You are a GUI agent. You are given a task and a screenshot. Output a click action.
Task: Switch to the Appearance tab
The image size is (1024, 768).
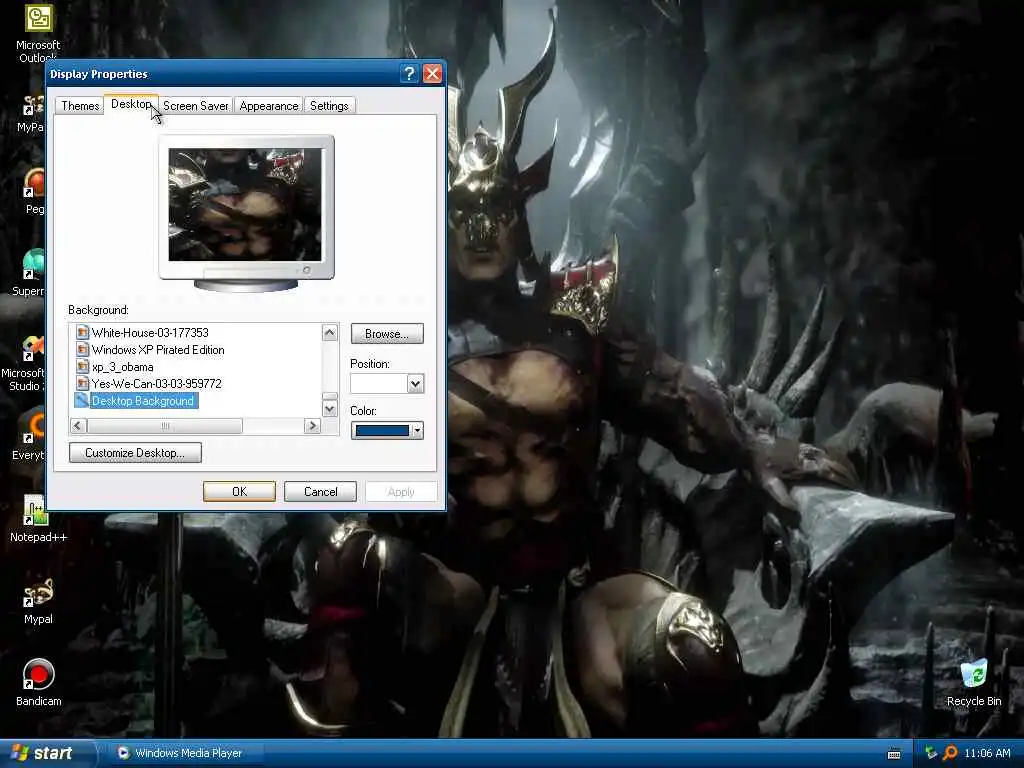268,106
